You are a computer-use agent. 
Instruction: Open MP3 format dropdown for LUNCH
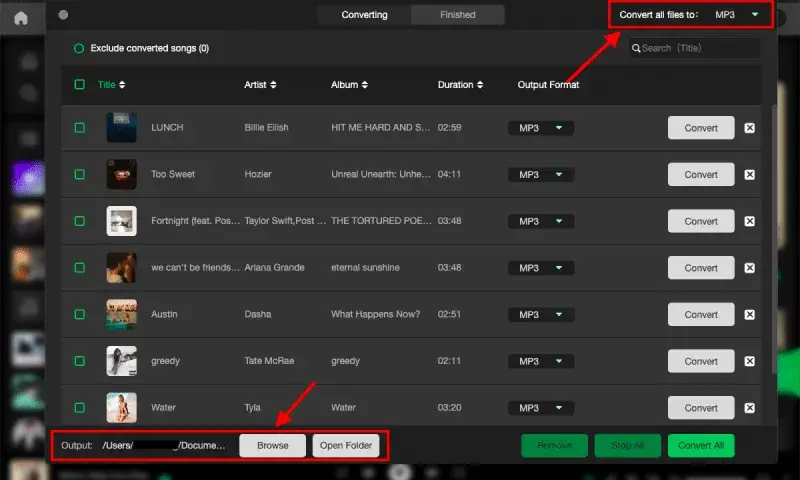[x=541, y=128]
